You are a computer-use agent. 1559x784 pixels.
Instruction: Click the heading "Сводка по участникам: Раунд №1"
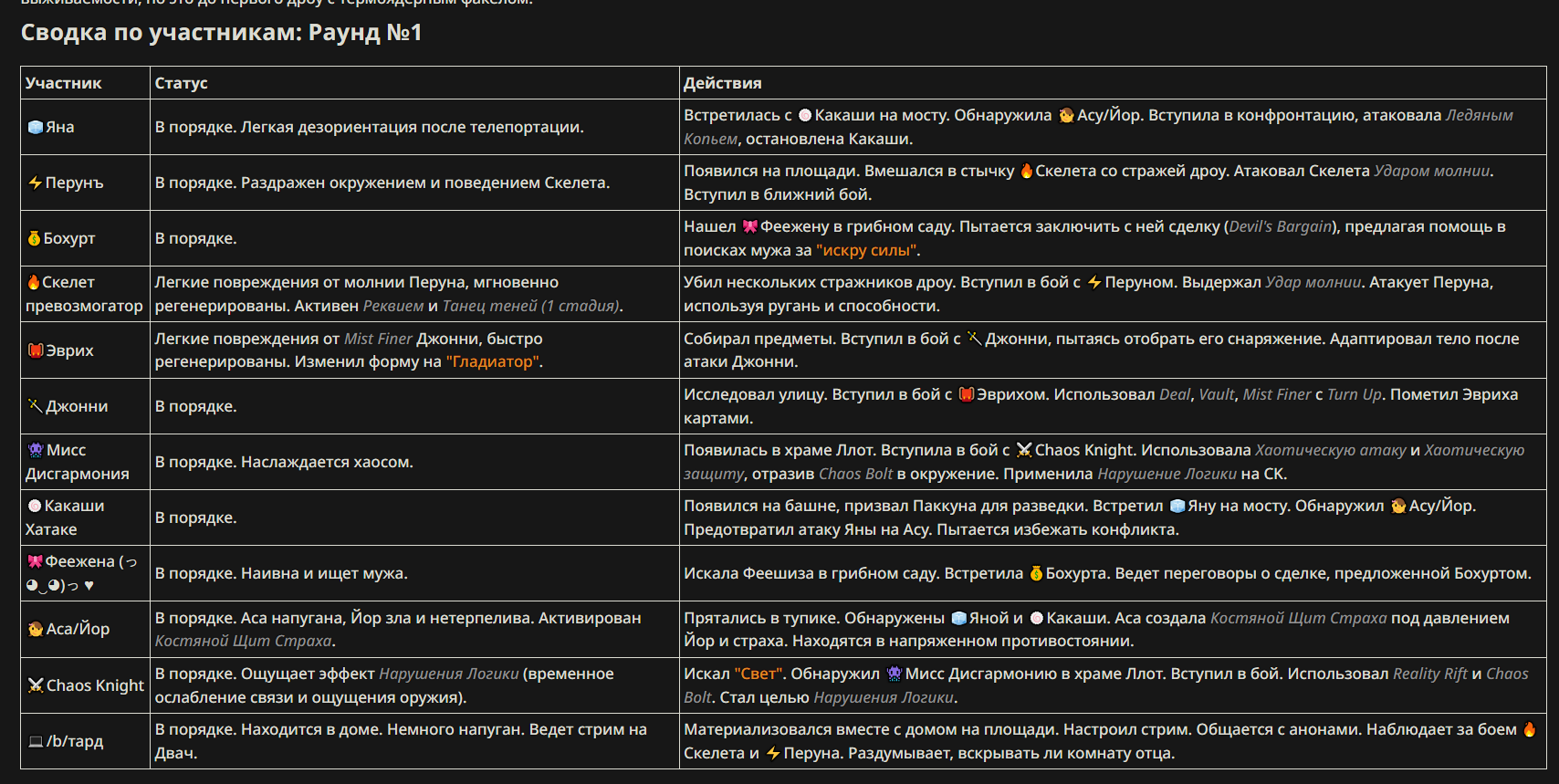click(222, 33)
